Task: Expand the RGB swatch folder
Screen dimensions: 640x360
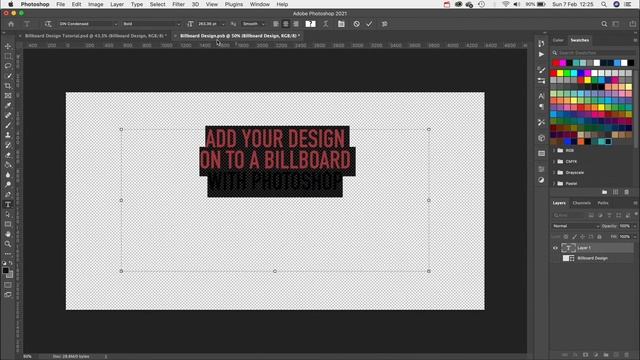Action: click(x=554, y=151)
